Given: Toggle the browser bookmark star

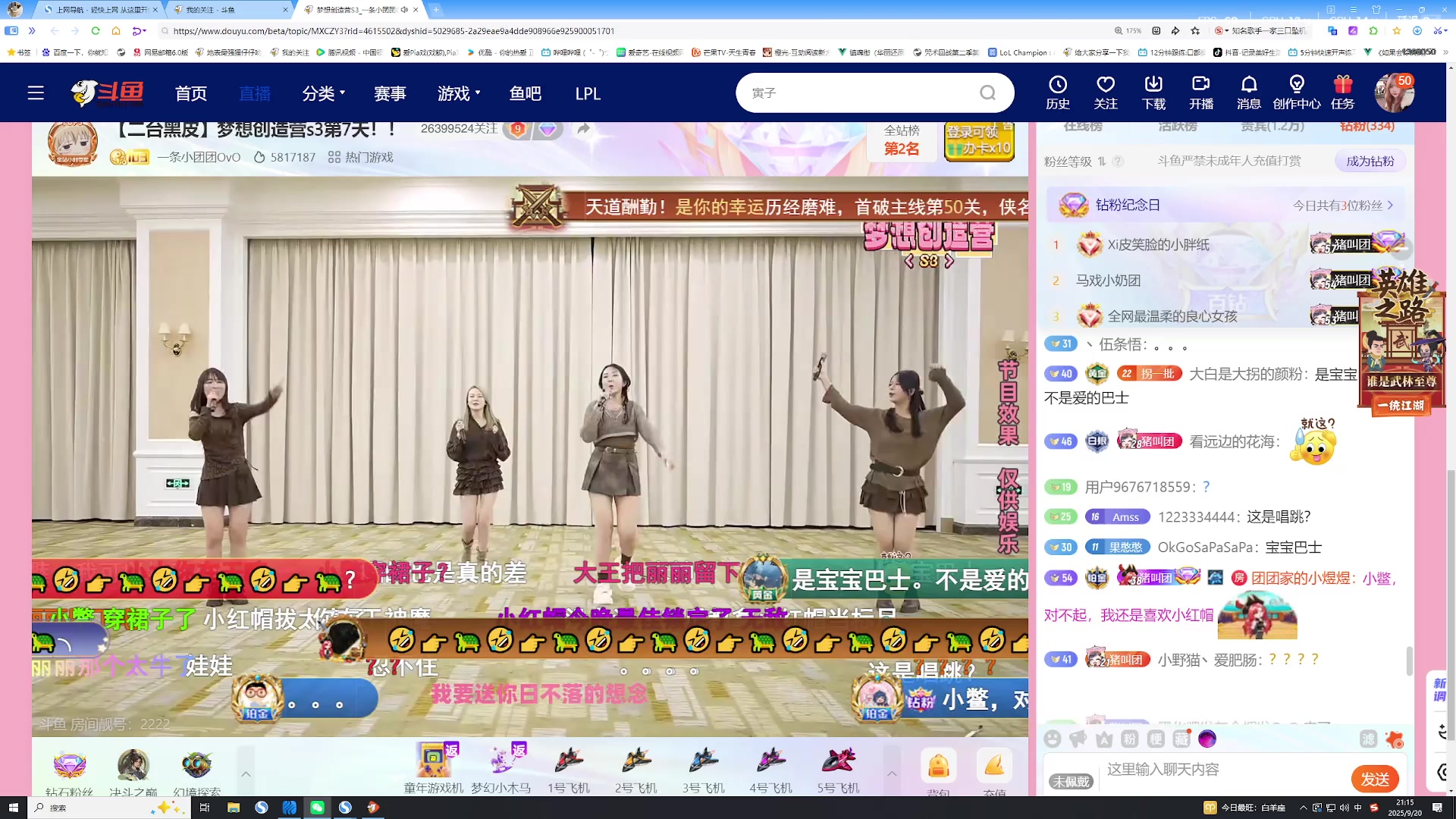Looking at the screenshot, I should tap(1195, 31).
